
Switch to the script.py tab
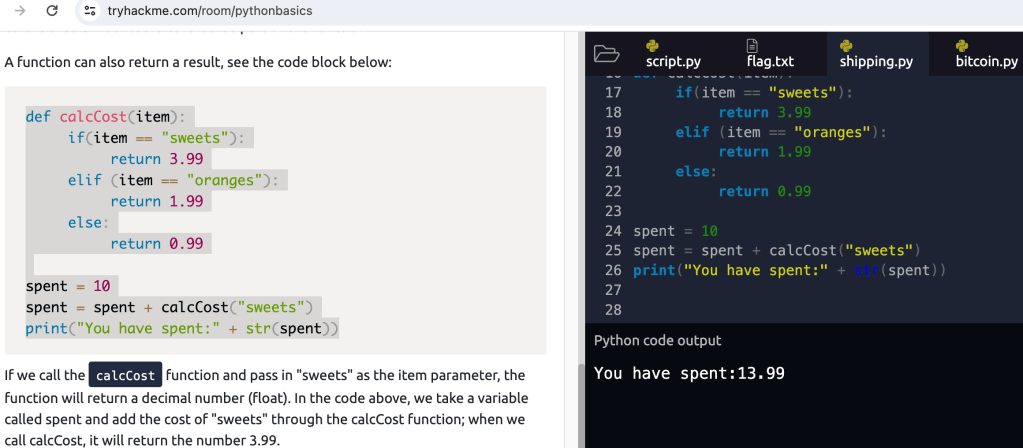673,62
